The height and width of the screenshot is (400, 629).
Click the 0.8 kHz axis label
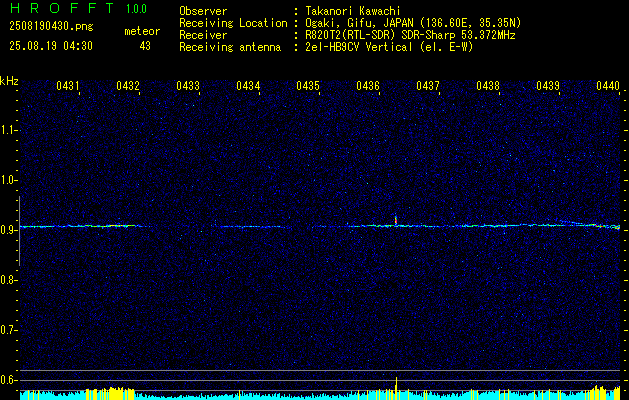point(8,280)
